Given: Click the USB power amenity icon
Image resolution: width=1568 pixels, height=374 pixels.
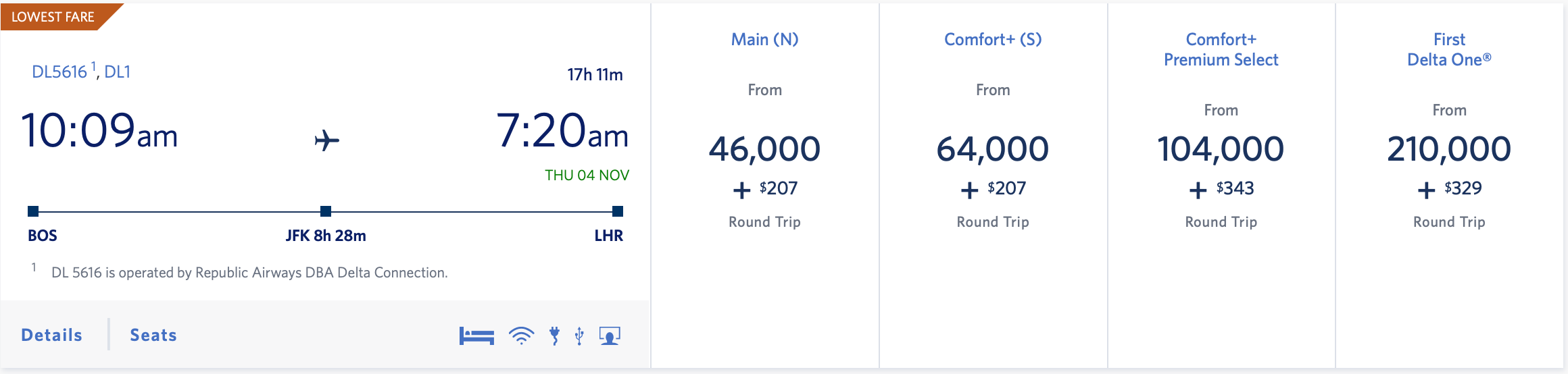Looking at the screenshot, I should [x=579, y=336].
